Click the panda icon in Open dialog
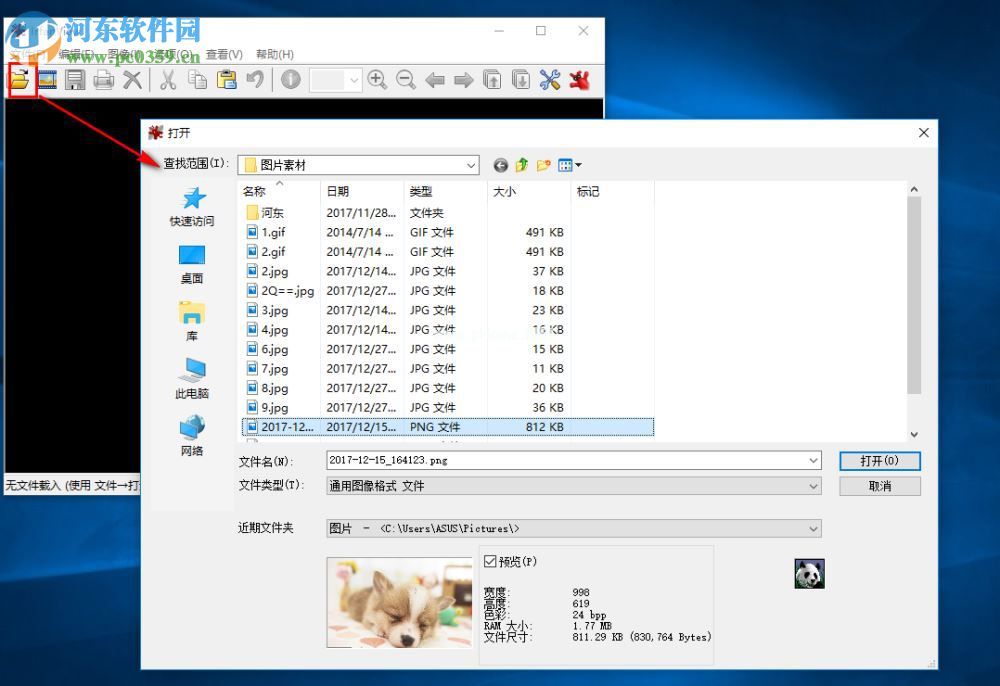The width and height of the screenshot is (1000, 686). pos(809,573)
